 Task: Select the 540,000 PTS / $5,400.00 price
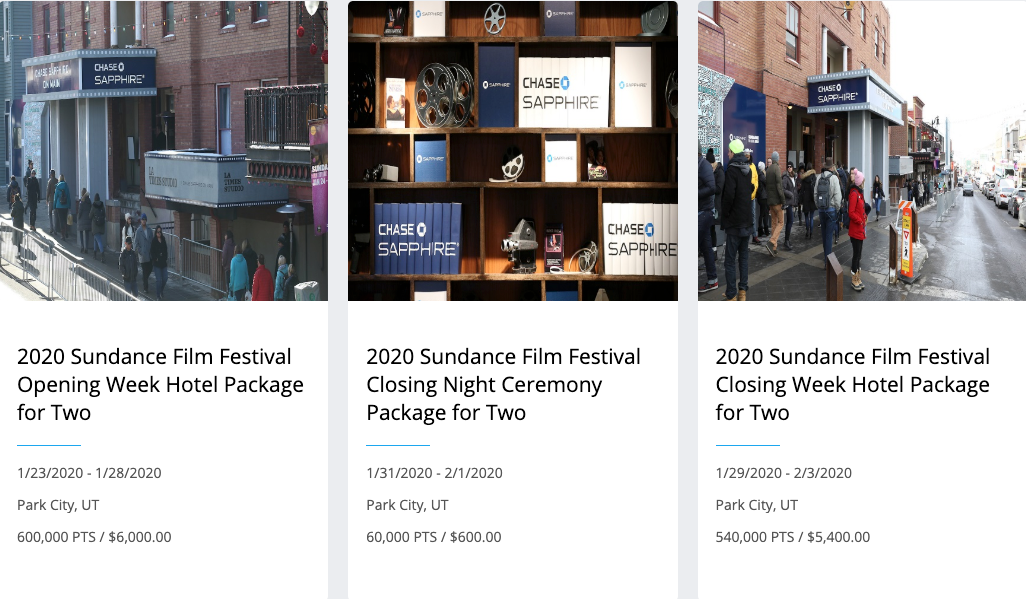click(792, 537)
